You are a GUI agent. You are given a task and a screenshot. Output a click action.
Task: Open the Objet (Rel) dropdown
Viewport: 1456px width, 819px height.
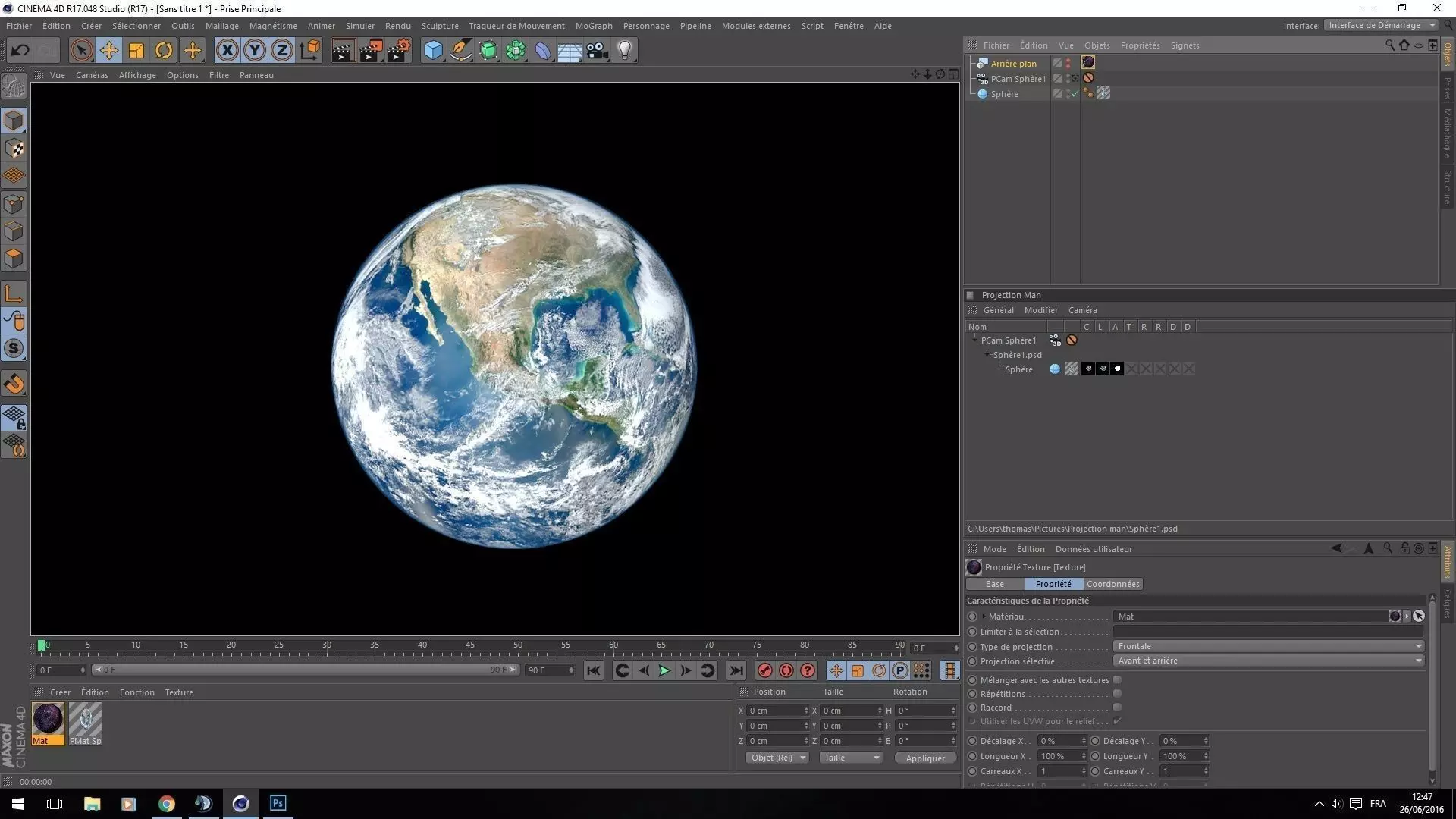777,758
